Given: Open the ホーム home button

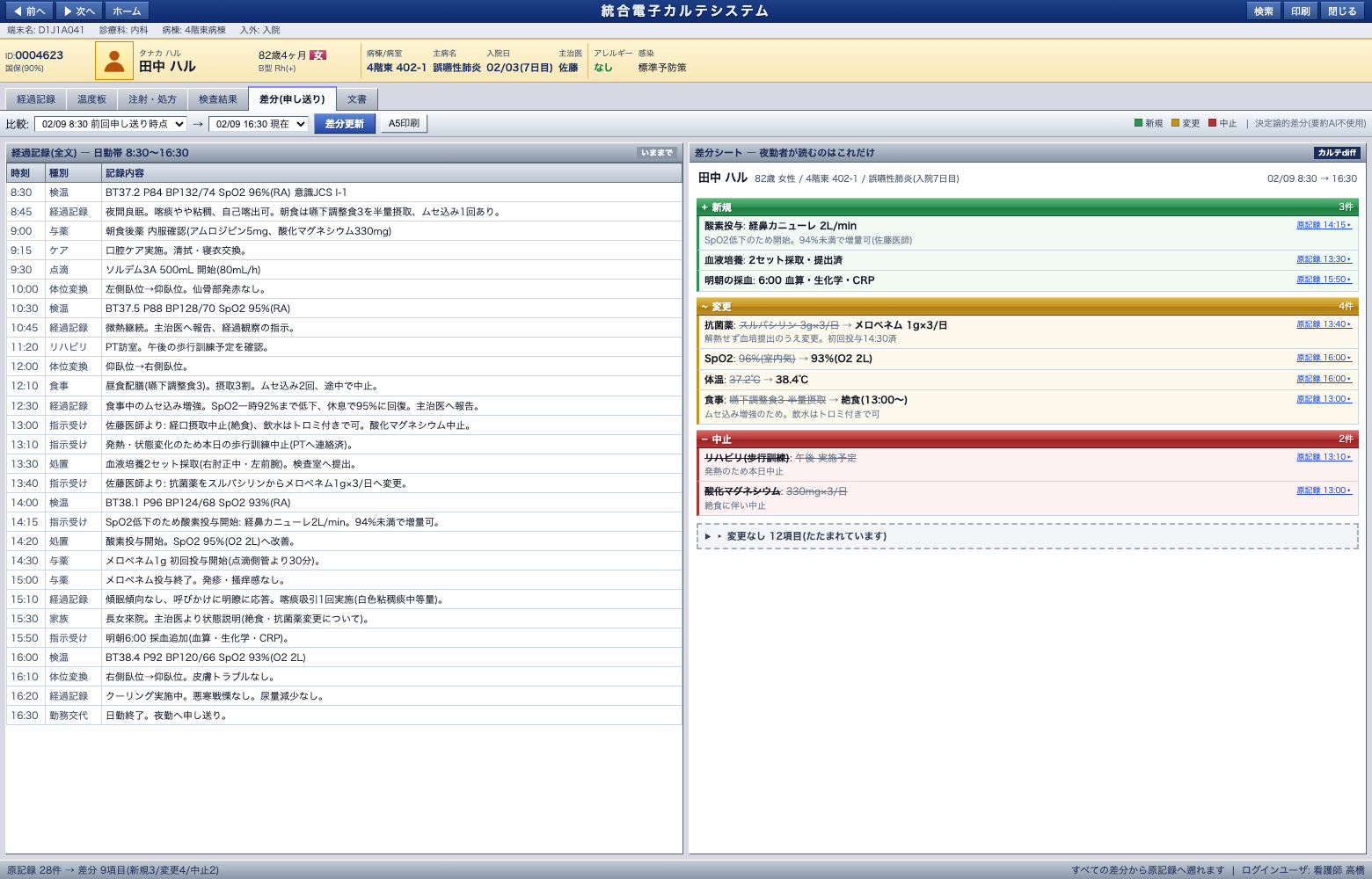Looking at the screenshot, I should [127, 11].
